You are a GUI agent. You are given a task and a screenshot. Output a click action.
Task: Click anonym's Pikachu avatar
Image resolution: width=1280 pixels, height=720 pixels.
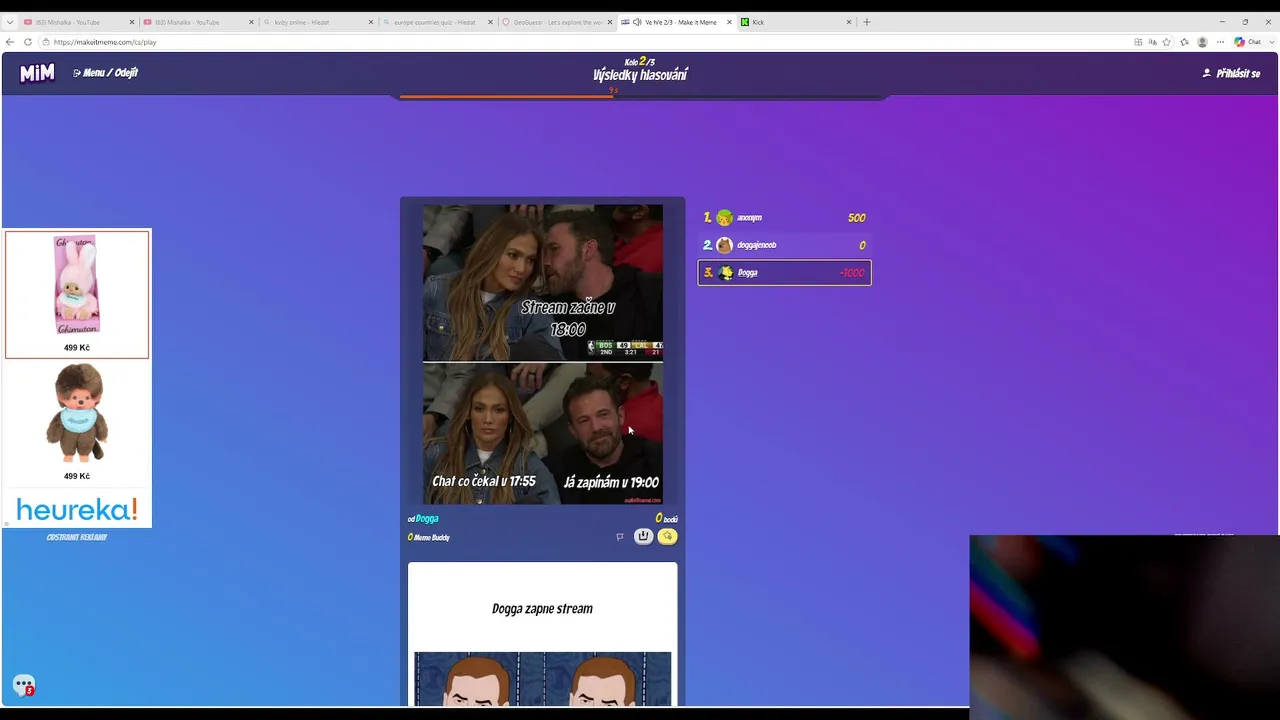725,218
